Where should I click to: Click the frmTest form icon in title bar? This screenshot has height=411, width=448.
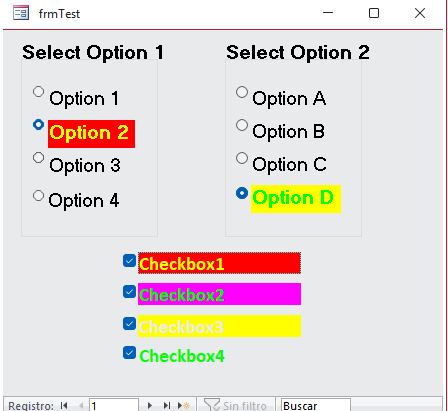21,13
